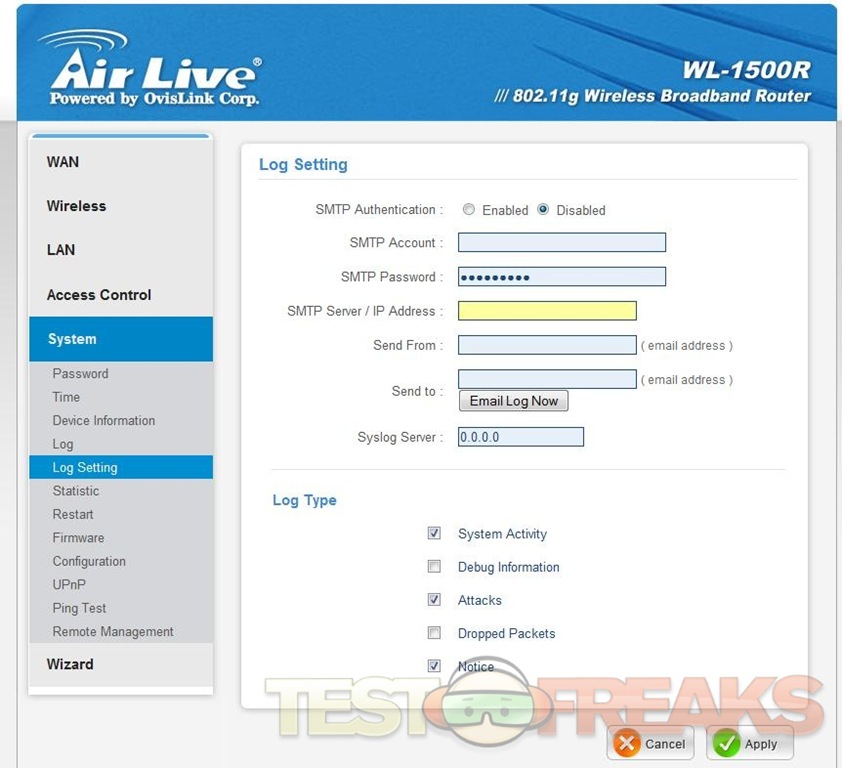Select the Enabled SMTP Authentication radio
The image size is (842, 768).
[469, 210]
